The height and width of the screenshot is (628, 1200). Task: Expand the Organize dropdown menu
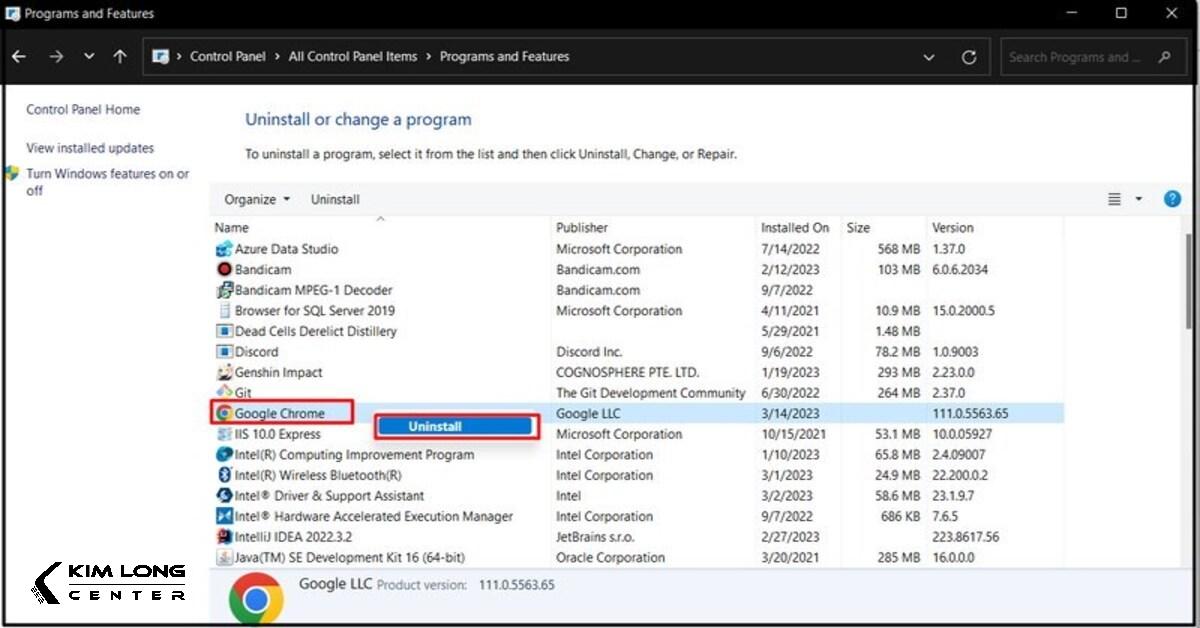pyautogui.click(x=257, y=199)
